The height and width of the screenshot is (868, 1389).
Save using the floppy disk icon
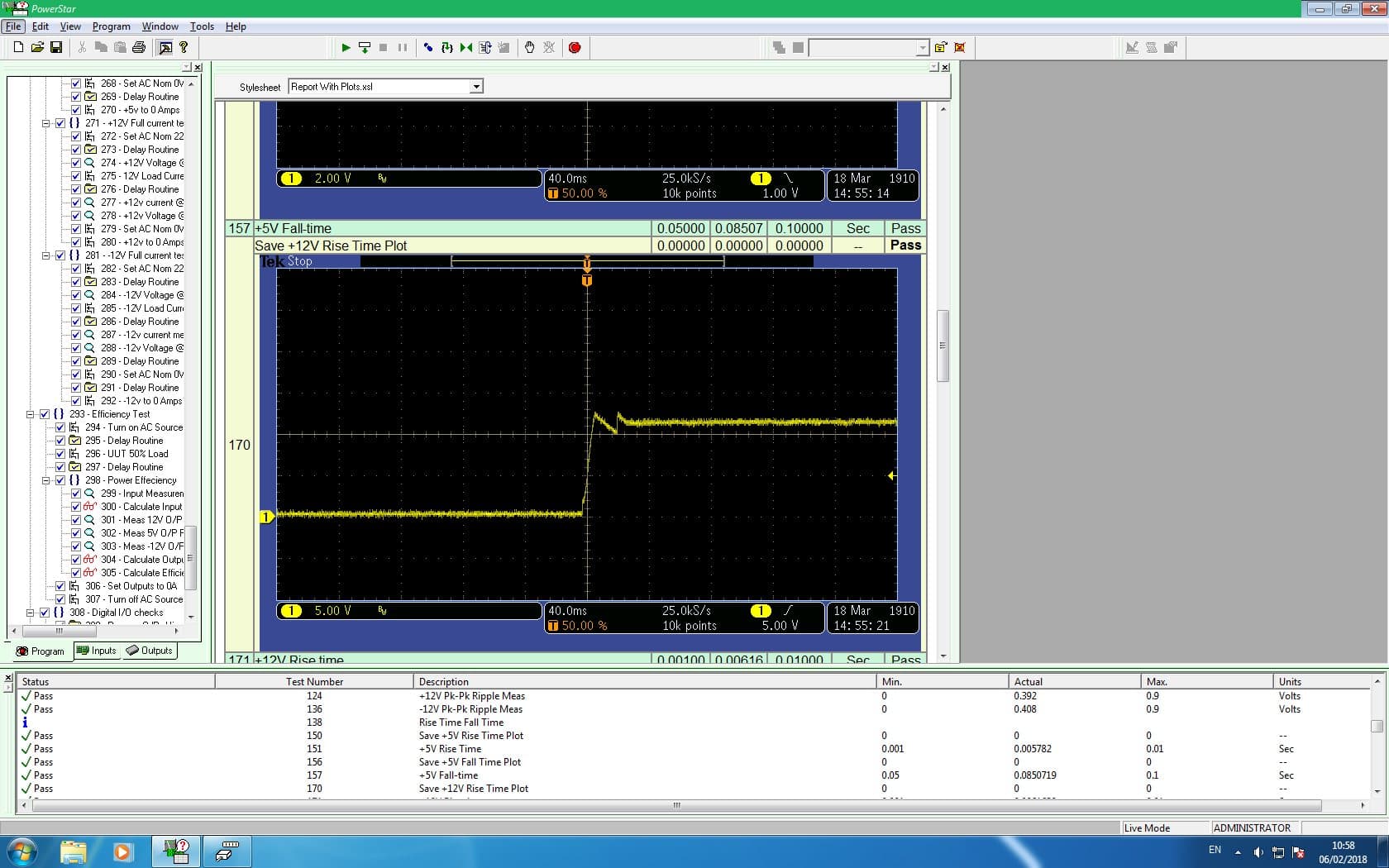click(56, 47)
